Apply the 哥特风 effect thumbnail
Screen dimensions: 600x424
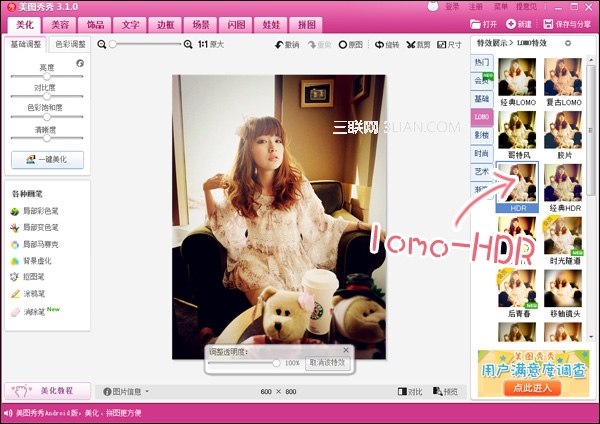coord(517,130)
